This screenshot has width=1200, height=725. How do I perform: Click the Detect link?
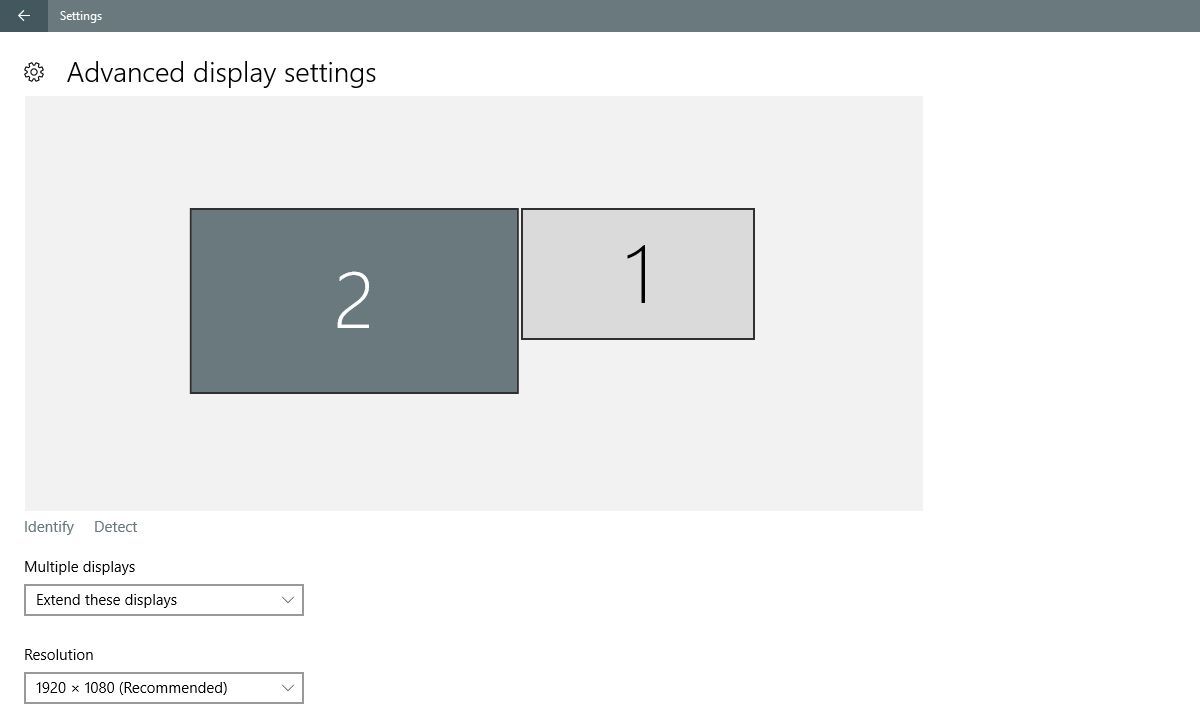pos(115,527)
